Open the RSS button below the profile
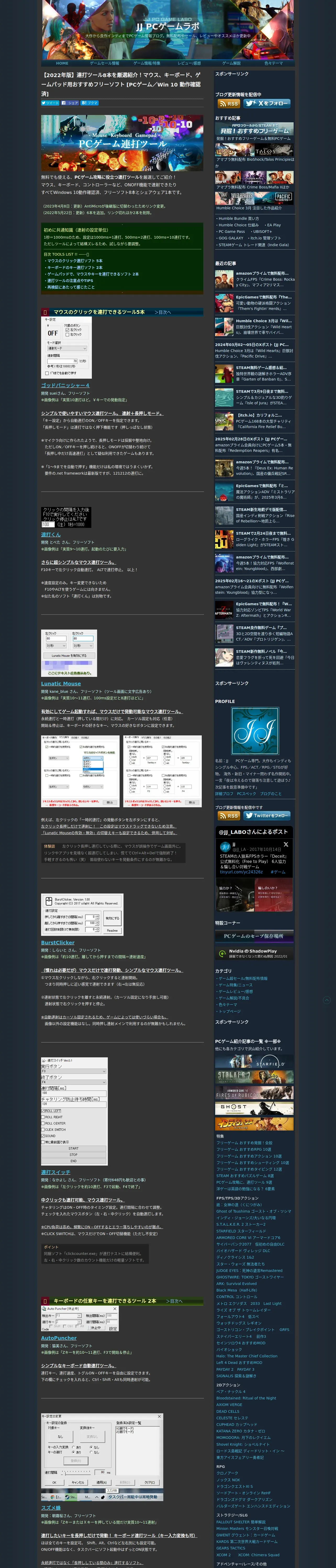The width and height of the screenshot is (336, 1568). [x=229, y=815]
